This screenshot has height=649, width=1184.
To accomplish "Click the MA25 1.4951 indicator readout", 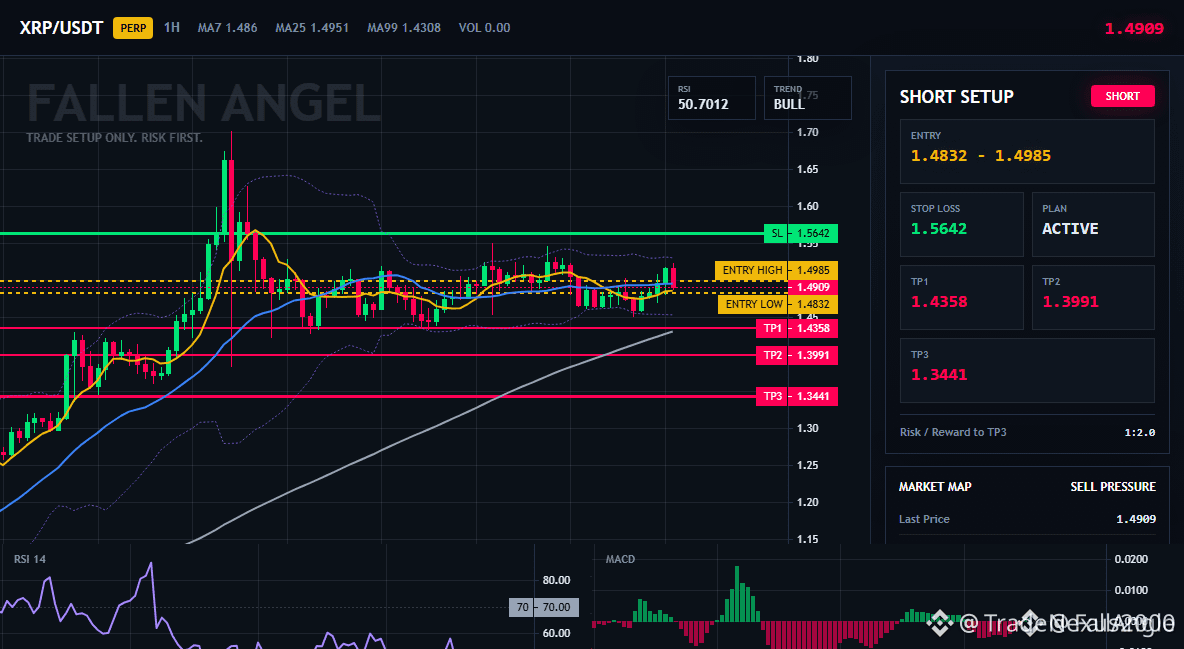I will [312, 28].
